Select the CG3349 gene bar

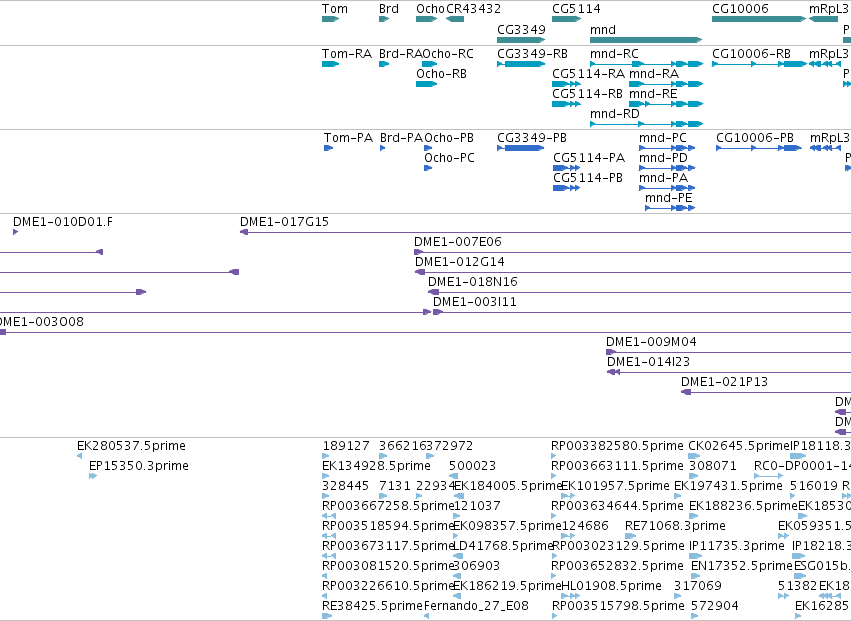521,40
